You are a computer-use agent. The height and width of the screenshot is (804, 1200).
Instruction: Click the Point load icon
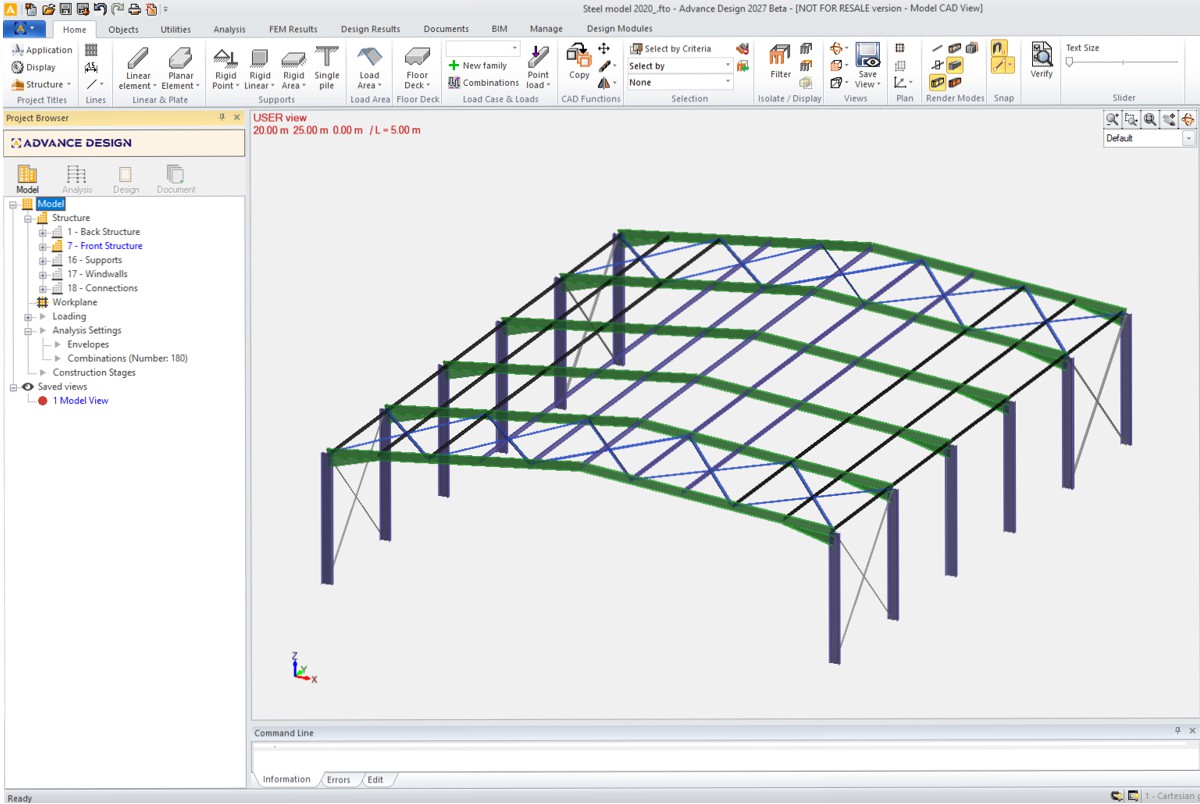pos(538,67)
